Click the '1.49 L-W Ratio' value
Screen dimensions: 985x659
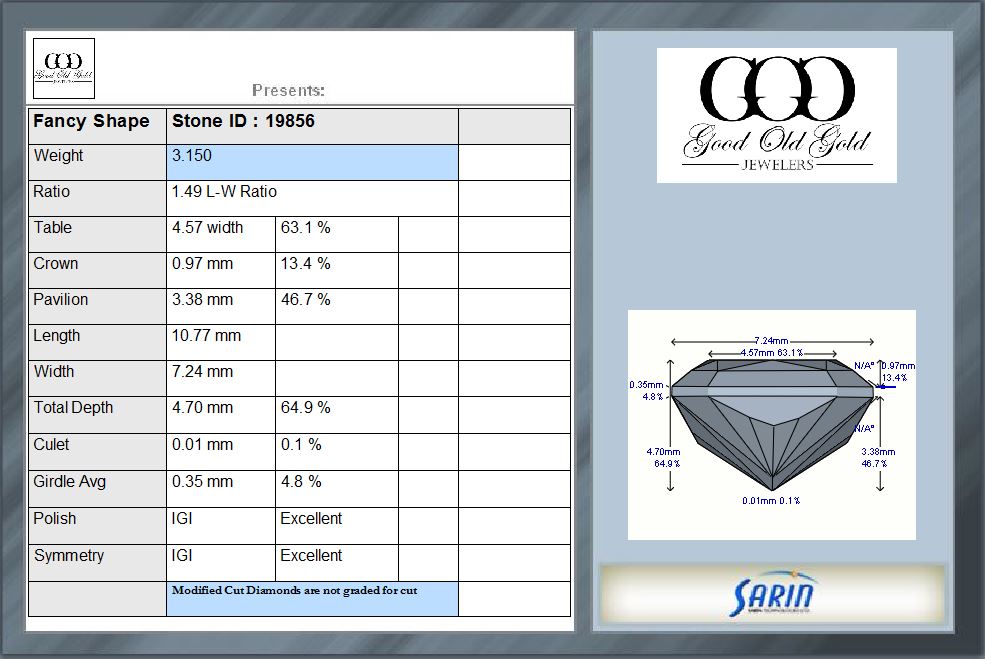tap(312, 199)
